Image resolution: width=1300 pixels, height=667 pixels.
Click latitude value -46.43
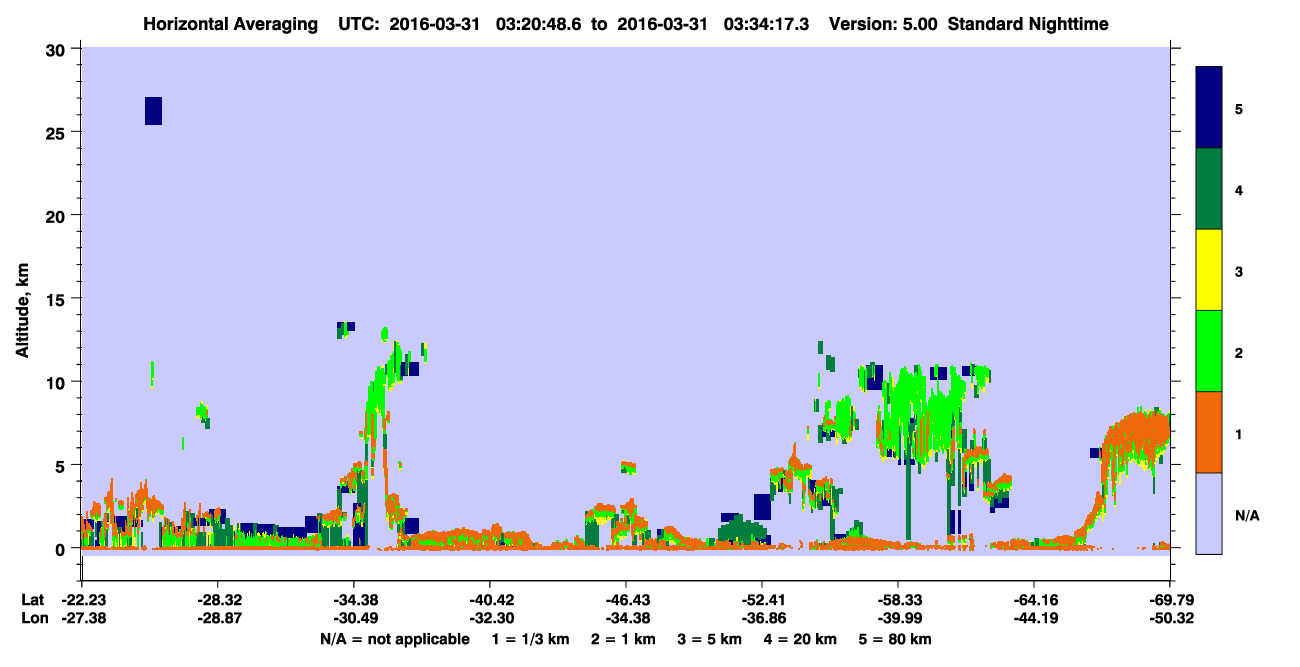coord(626,600)
